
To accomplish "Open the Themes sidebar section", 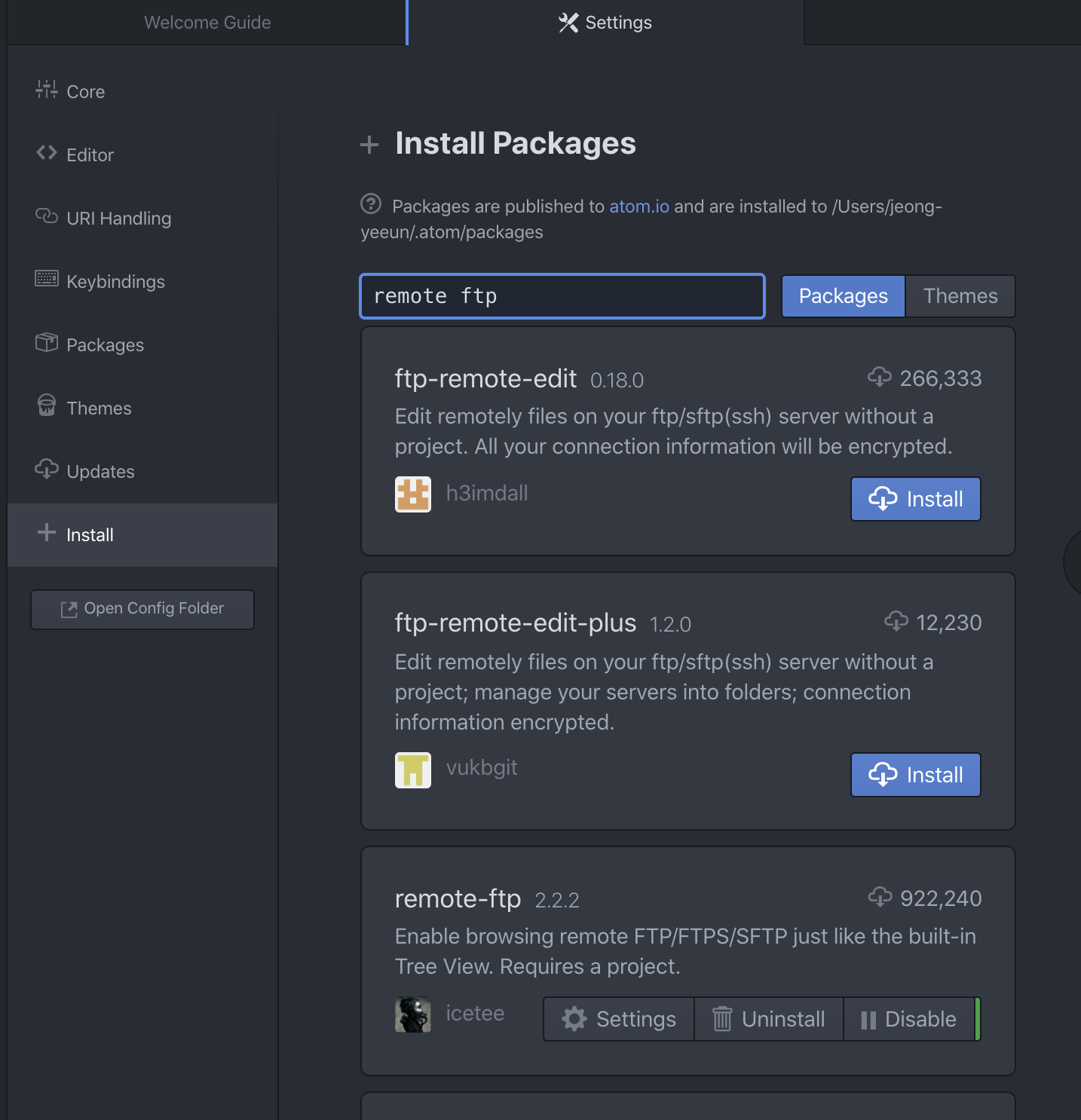I will point(142,408).
